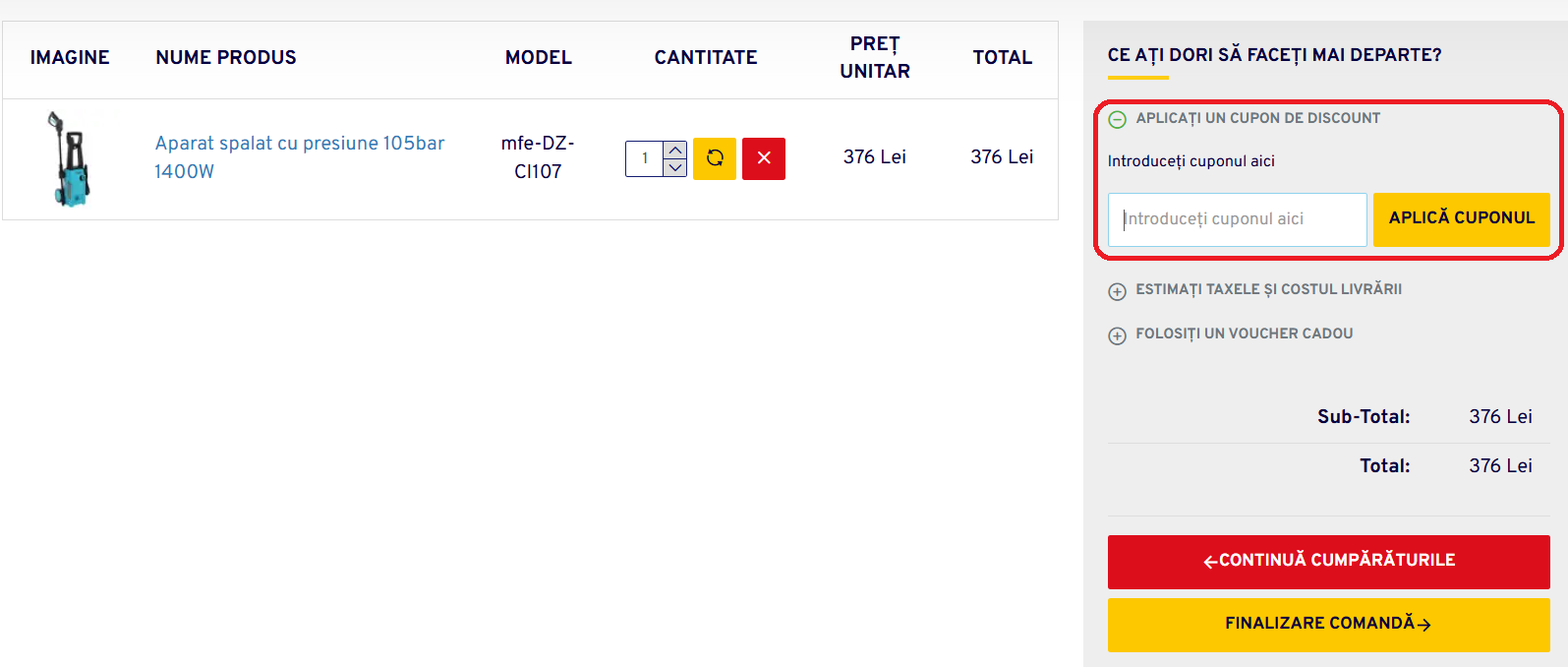The height and width of the screenshot is (667, 1568).
Task: Click the yellow update quantity refresh icon
Action: pos(714,158)
